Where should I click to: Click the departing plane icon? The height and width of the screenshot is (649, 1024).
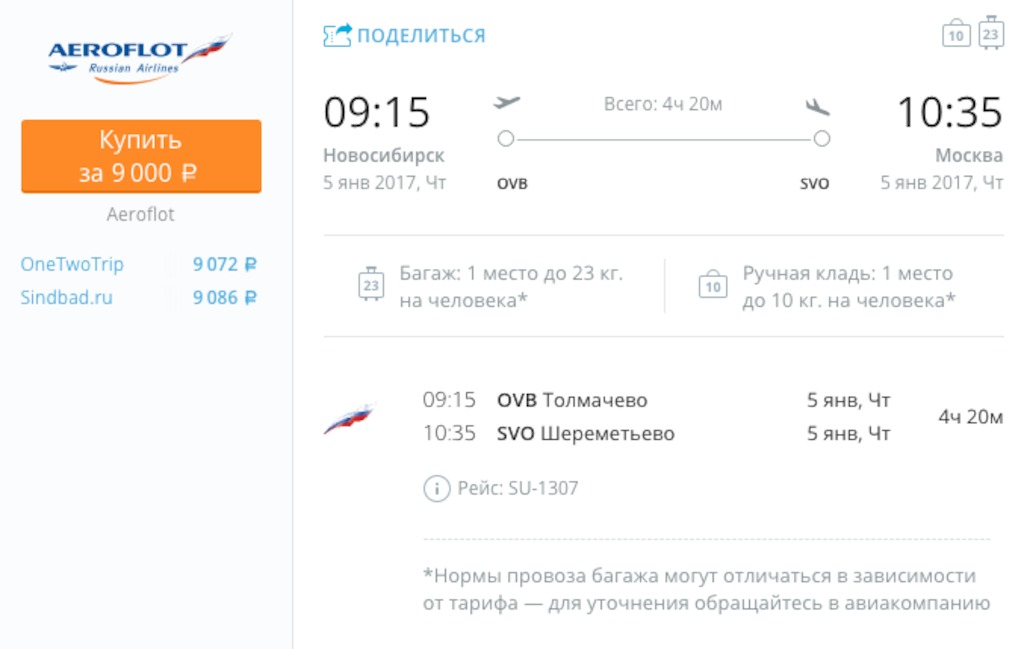click(x=506, y=103)
